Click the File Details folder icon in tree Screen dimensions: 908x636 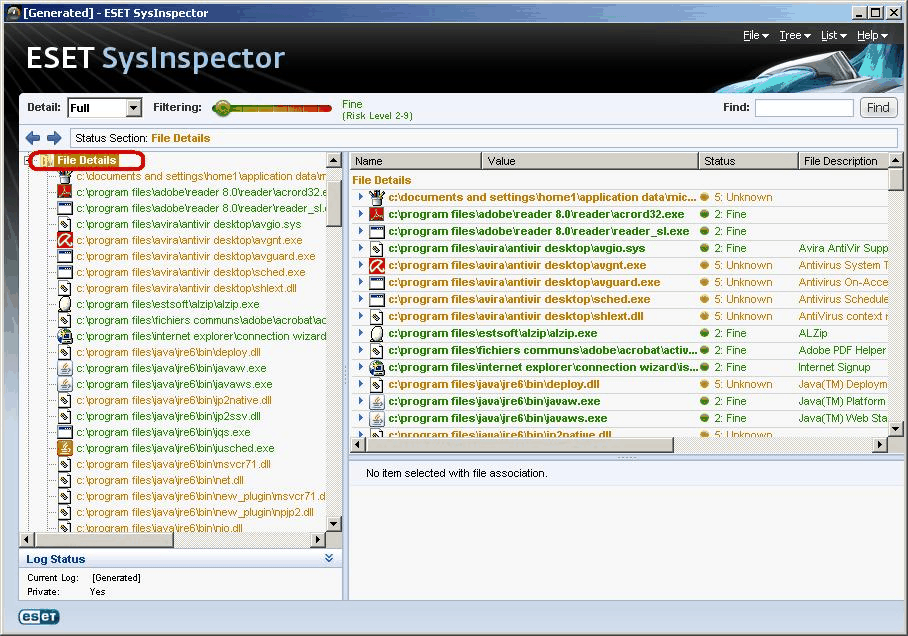click(x=47, y=160)
